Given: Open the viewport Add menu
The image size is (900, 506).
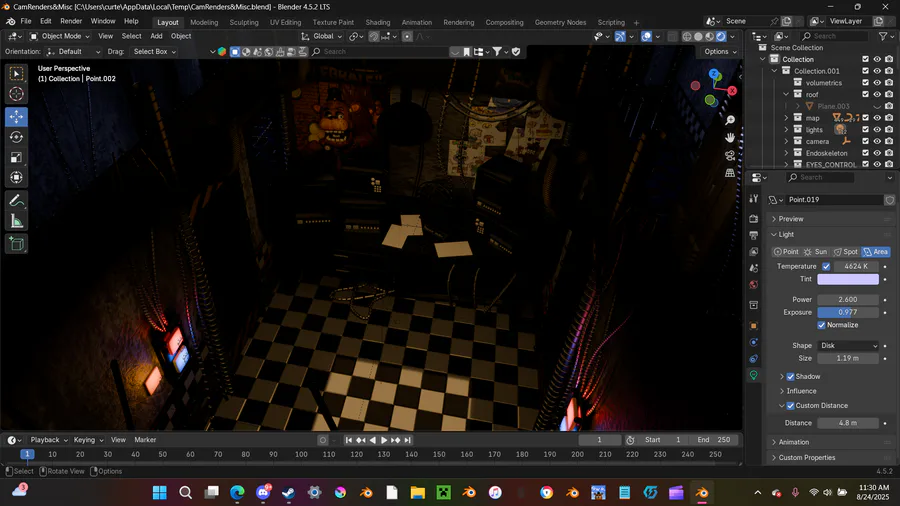Looking at the screenshot, I should click(x=156, y=36).
